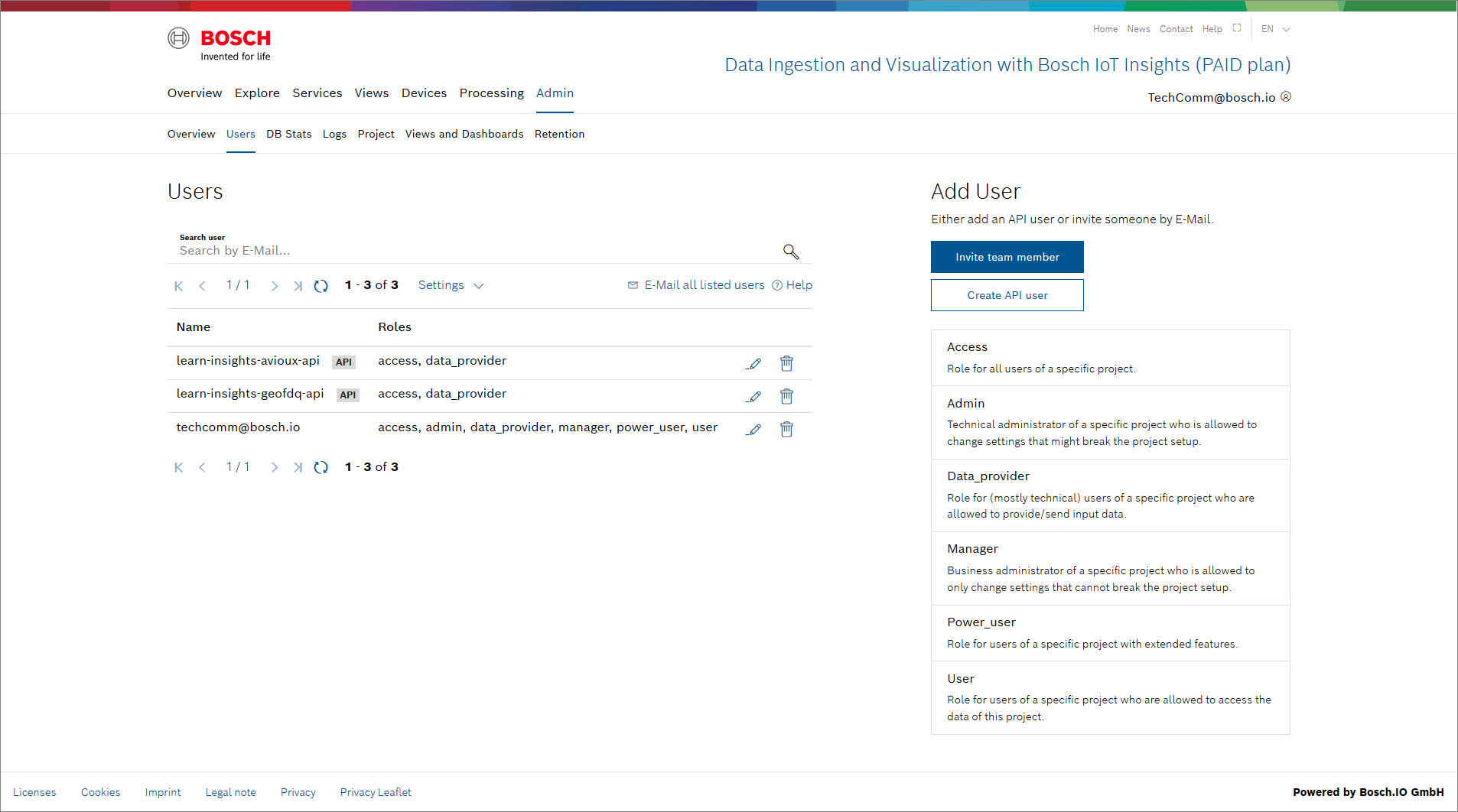
Task: Jump to first page in bottom pagination
Action: [x=178, y=467]
